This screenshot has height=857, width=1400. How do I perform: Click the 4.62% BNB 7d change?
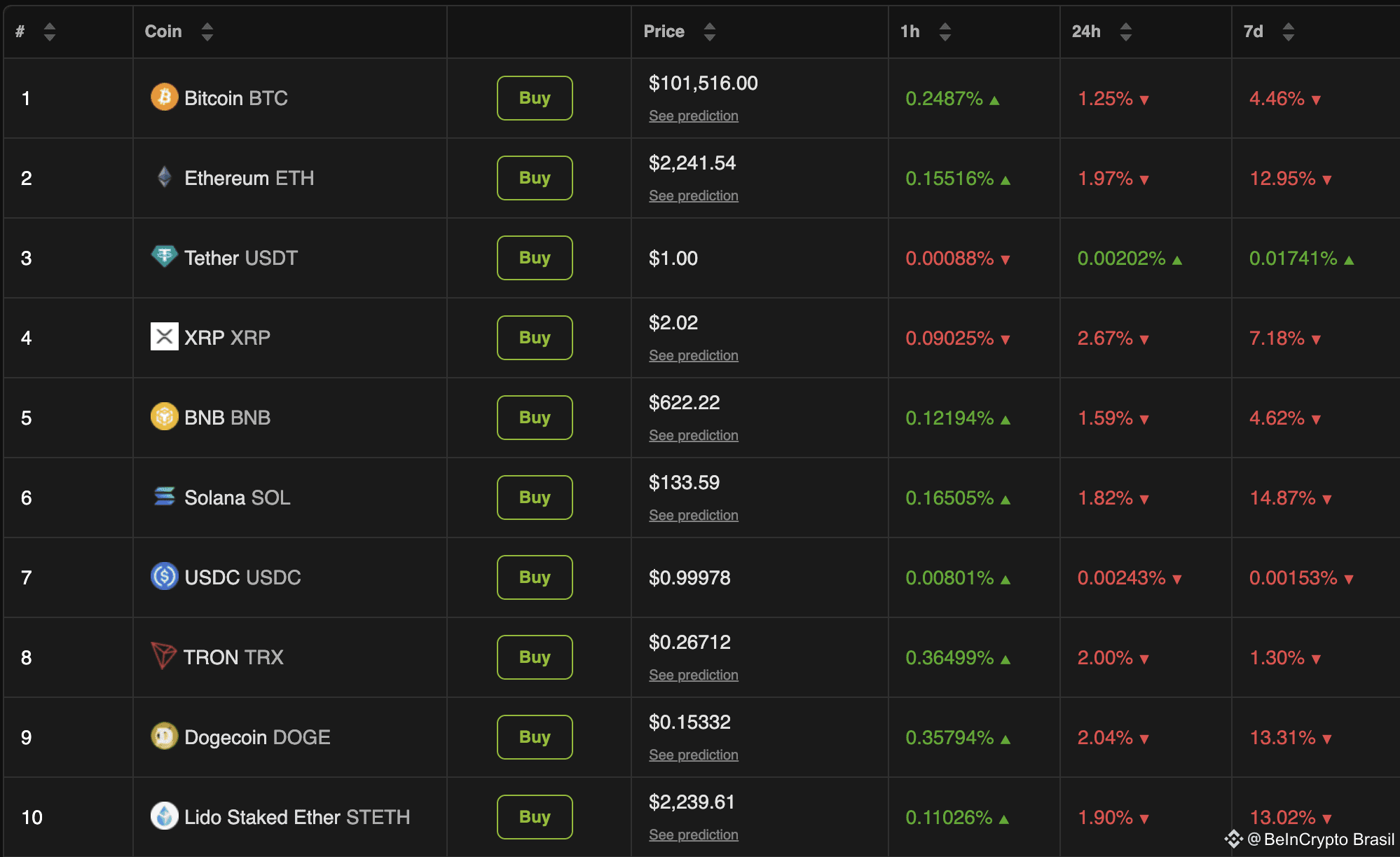coord(1285,418)
